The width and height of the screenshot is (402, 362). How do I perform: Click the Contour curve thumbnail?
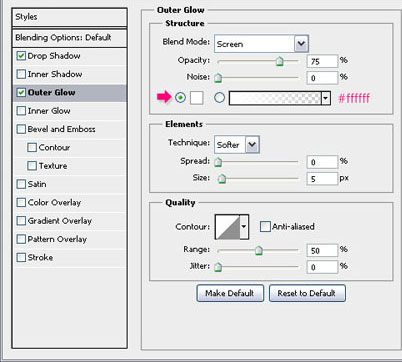[228, 227]
